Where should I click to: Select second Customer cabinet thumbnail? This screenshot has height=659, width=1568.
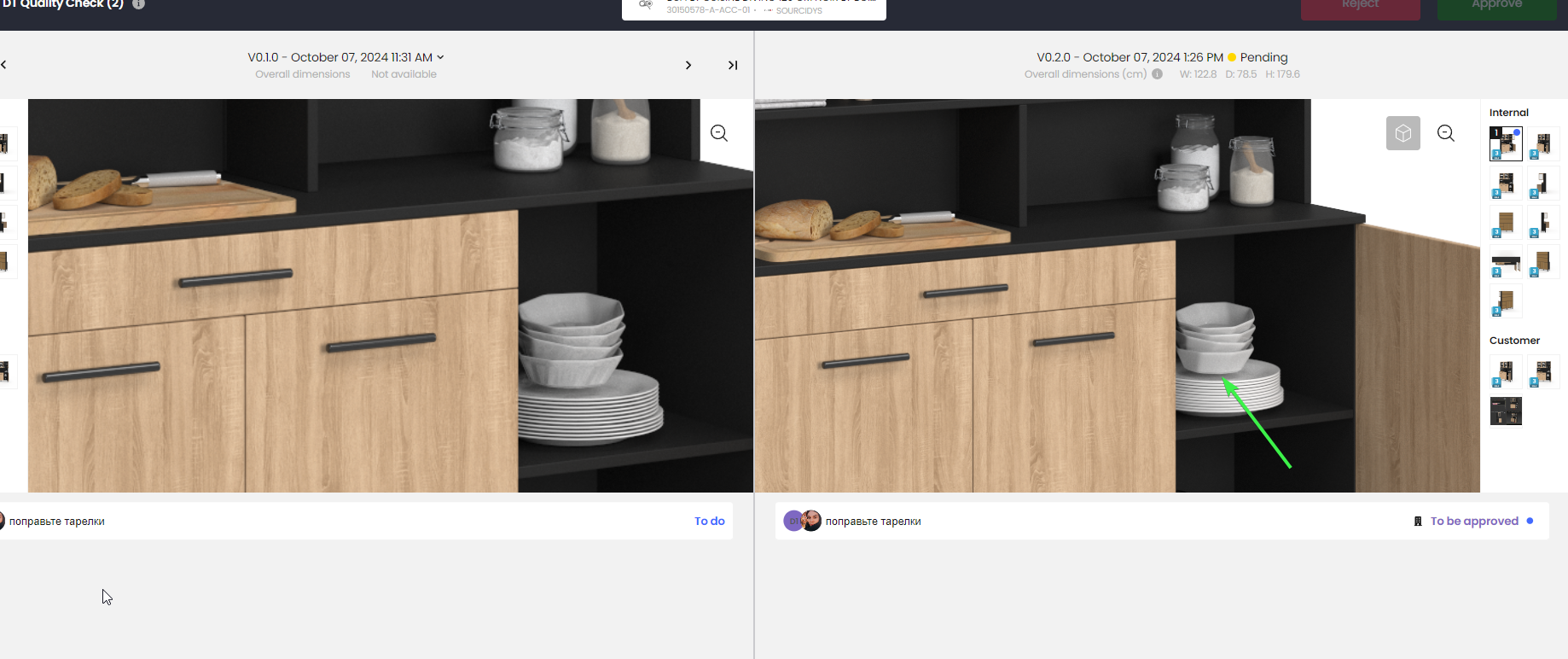pos(1543,371)
